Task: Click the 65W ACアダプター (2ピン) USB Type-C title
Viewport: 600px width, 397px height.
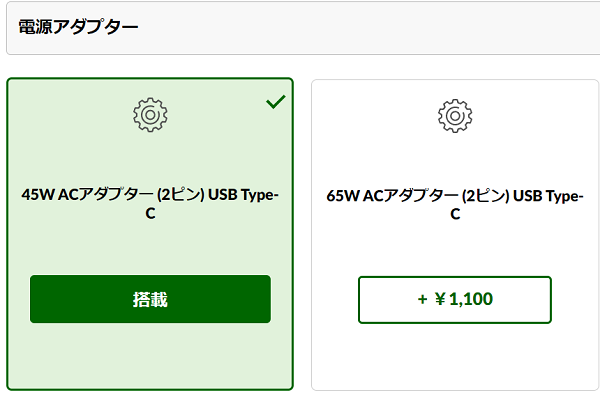Action: tap(455, 205)
